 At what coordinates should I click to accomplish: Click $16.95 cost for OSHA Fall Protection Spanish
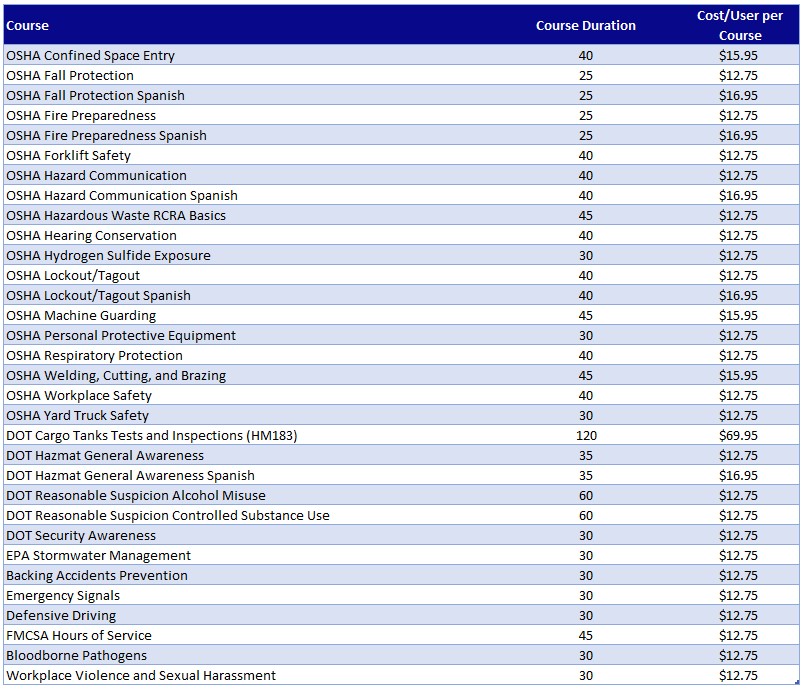[738, 95]
